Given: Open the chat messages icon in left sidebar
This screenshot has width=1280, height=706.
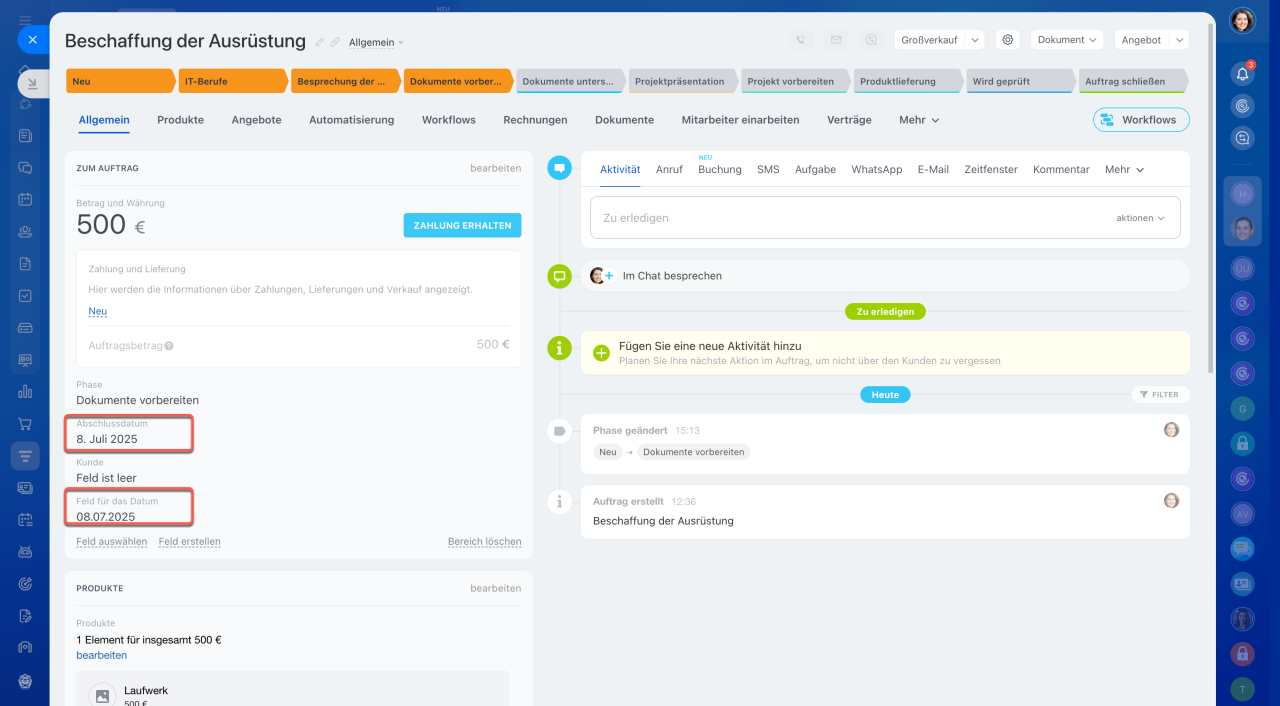Looking at the screenshot, I should coord(25,167).
